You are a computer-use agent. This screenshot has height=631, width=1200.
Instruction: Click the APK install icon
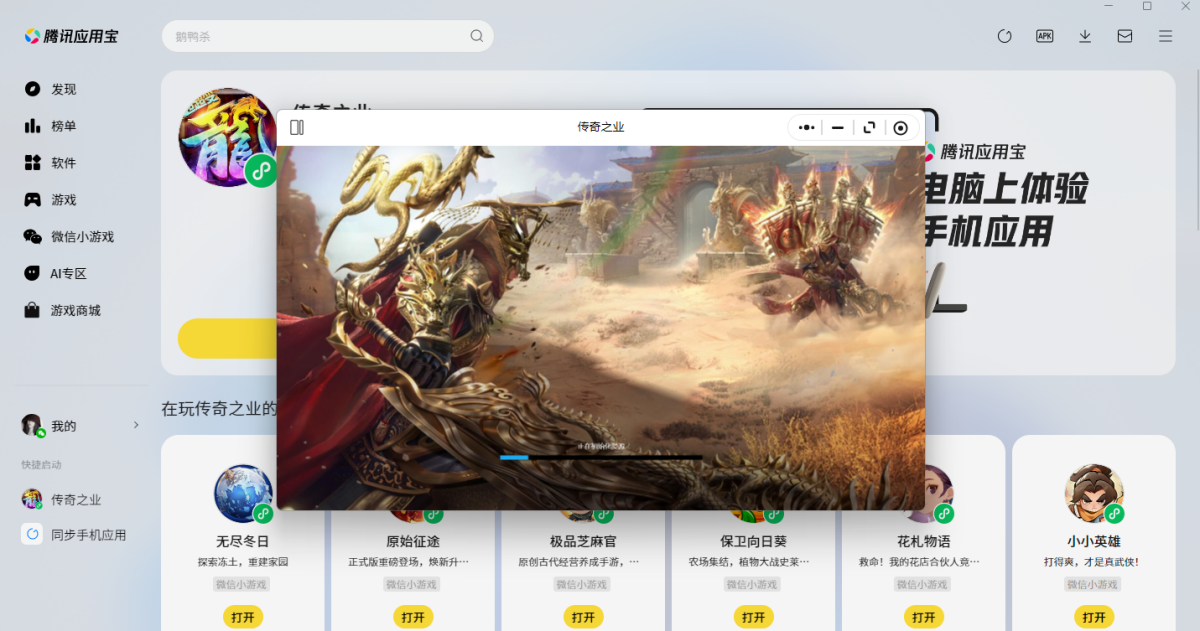tap(1045, 36)
